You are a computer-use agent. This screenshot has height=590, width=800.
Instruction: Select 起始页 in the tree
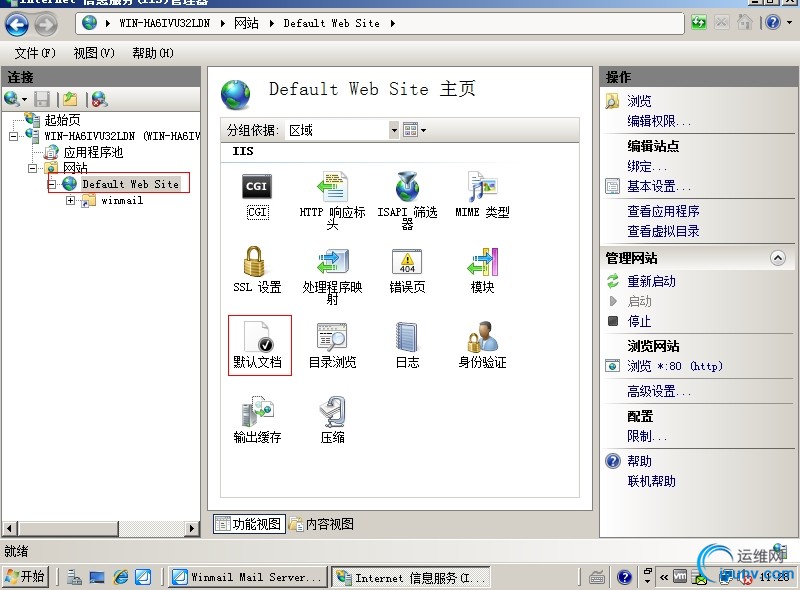point(62,120)
